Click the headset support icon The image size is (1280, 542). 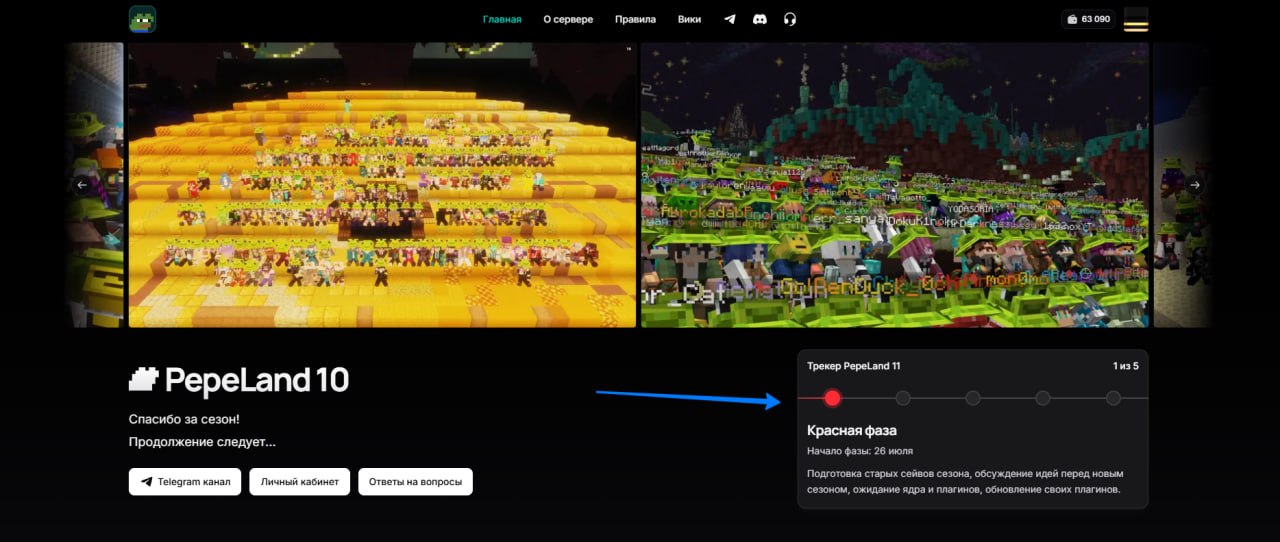tap(790, 19)
